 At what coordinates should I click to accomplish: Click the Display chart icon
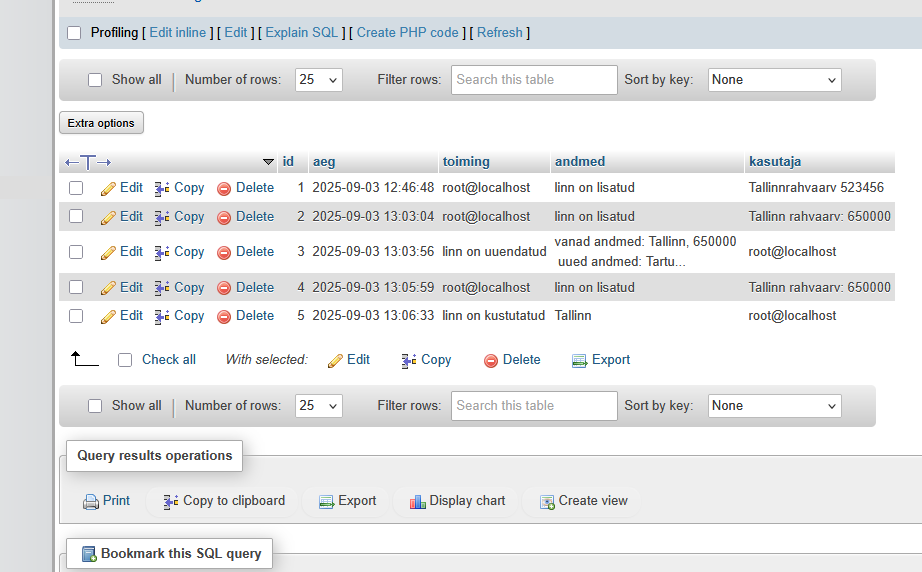[418, 502]
